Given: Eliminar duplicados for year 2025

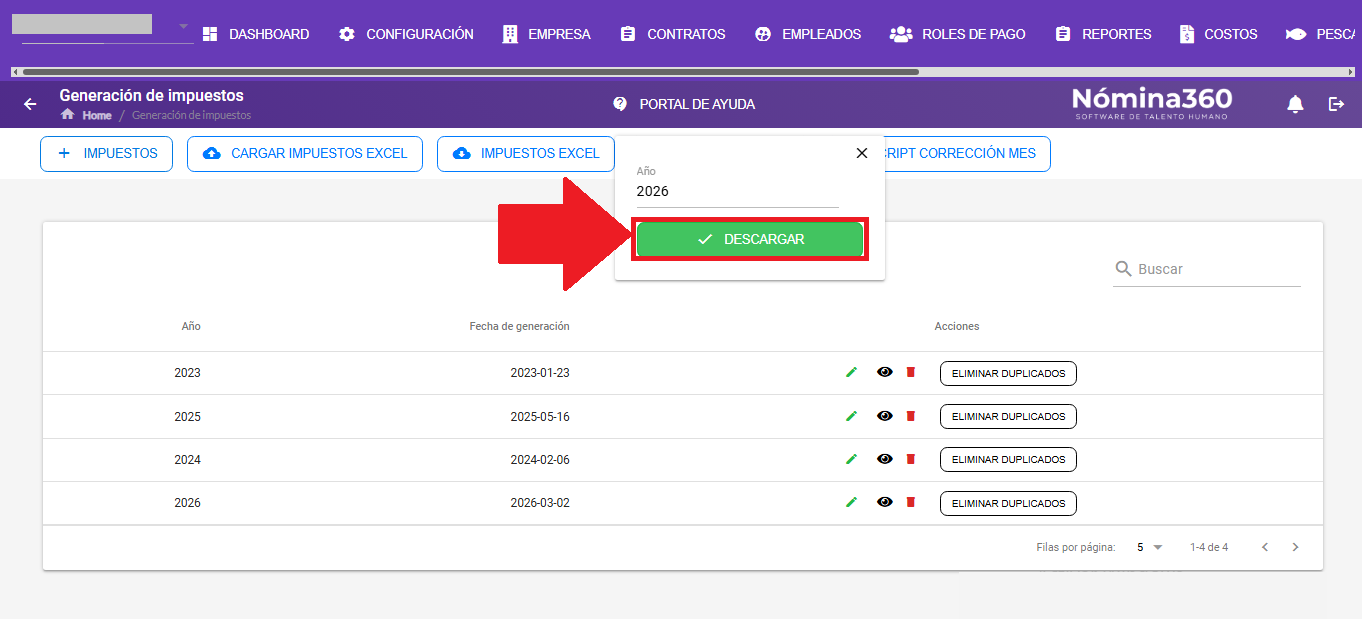Looking at the screenshot, I should point(1008,416).
